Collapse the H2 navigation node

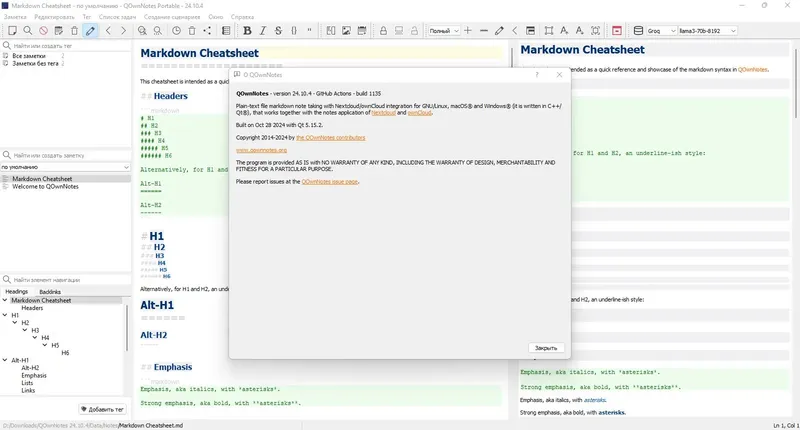[x=15, y=322]
